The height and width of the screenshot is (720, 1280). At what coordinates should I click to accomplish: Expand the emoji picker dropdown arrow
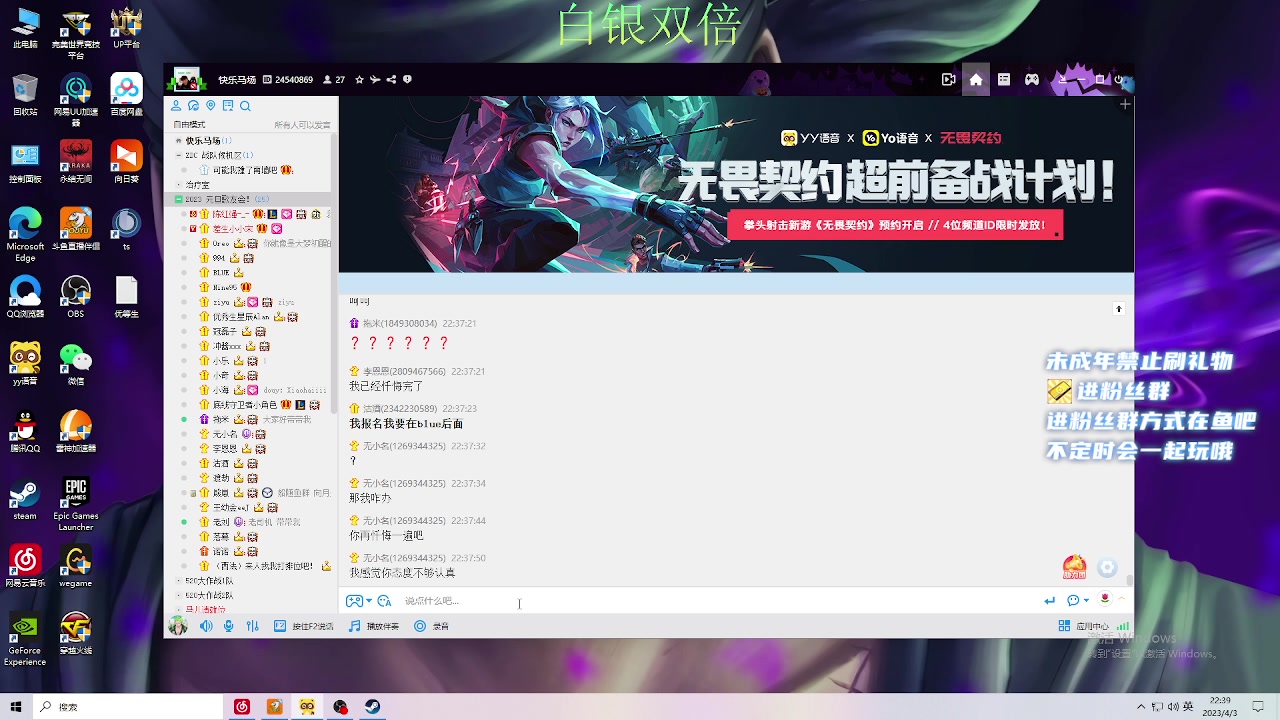(x=369, y=600)
